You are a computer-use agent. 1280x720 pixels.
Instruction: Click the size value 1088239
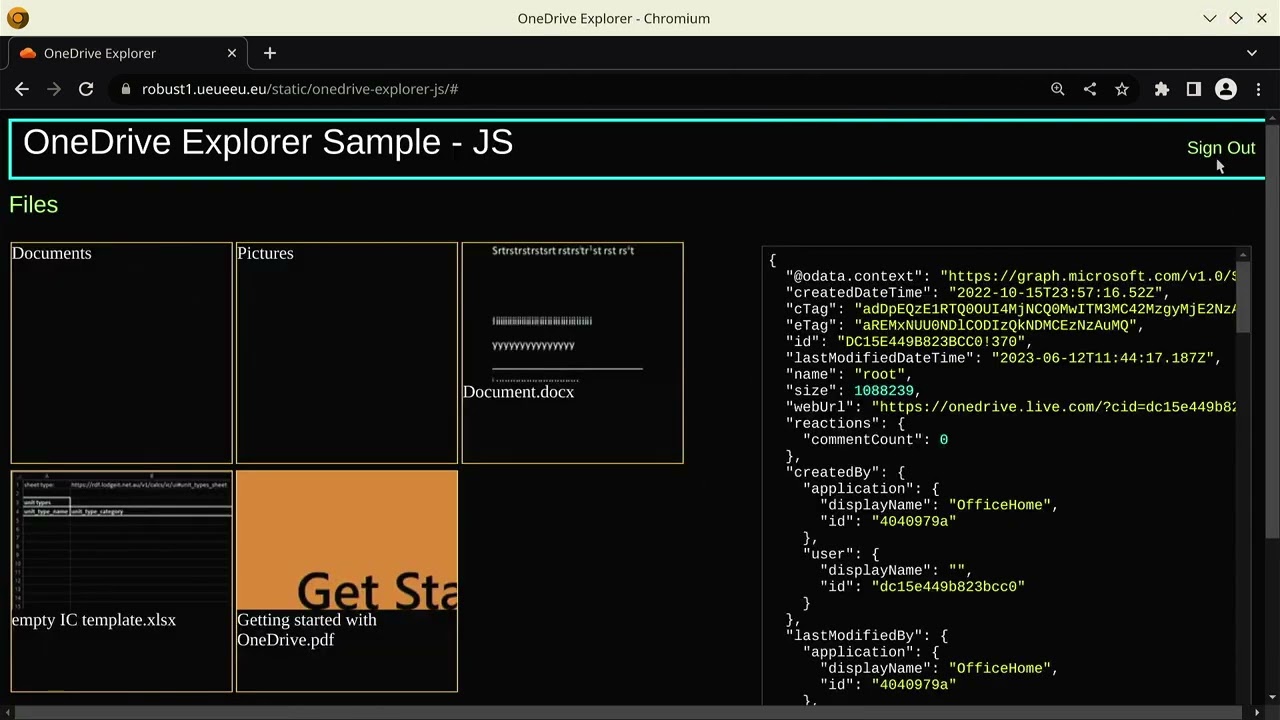coord(884,391)
